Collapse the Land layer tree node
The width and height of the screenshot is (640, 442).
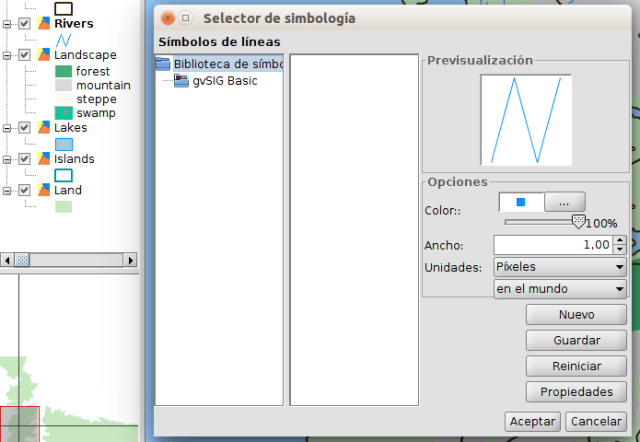point(8,190)
